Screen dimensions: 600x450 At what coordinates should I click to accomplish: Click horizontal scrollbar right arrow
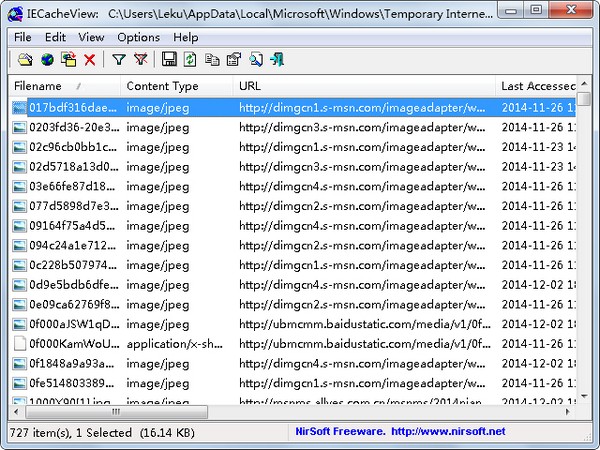568,412
